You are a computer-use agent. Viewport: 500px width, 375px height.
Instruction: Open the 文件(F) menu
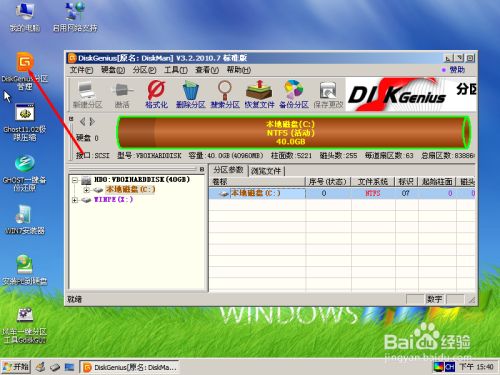81,70
